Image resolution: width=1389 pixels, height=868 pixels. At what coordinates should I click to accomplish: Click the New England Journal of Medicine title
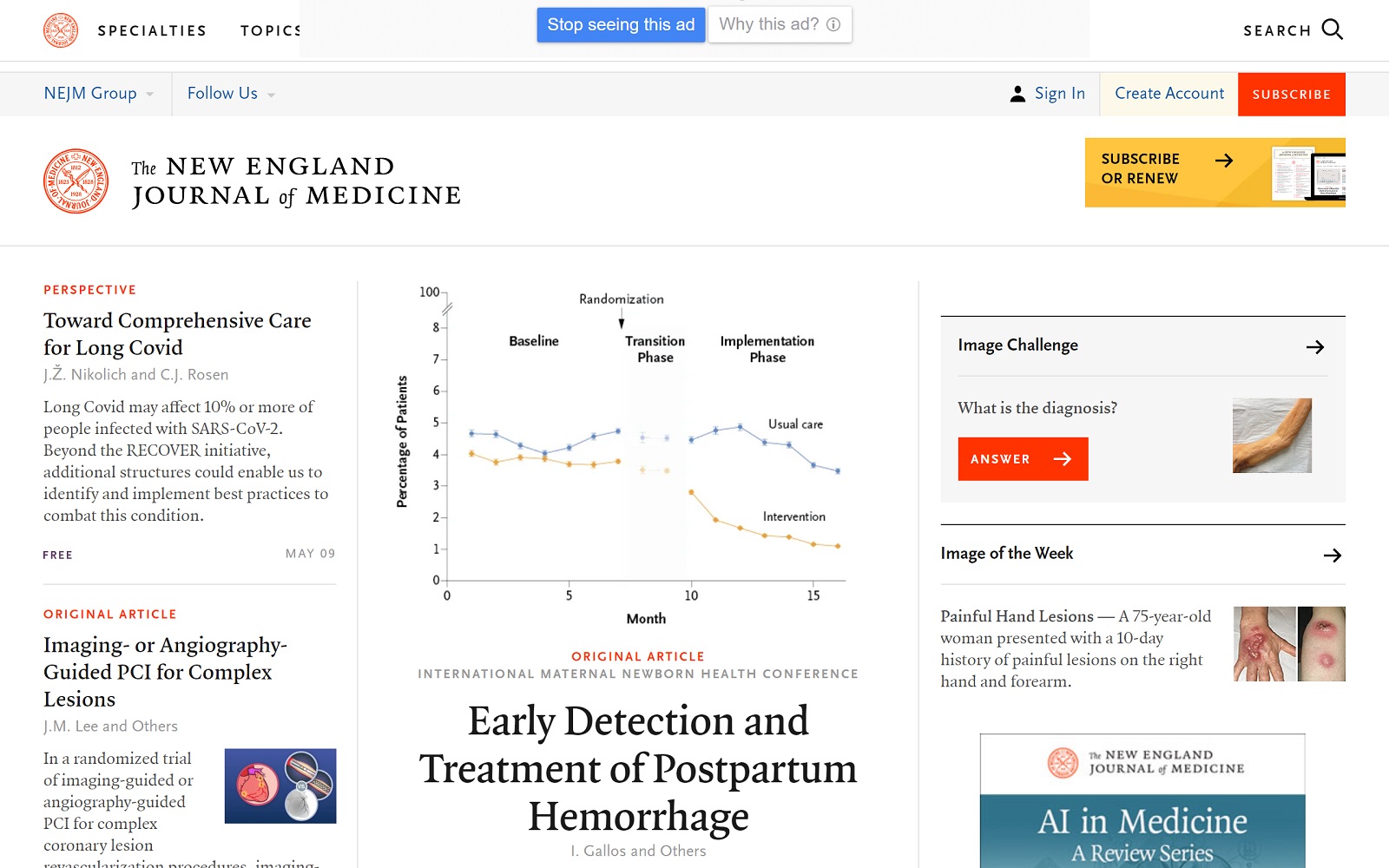point(296,181)
